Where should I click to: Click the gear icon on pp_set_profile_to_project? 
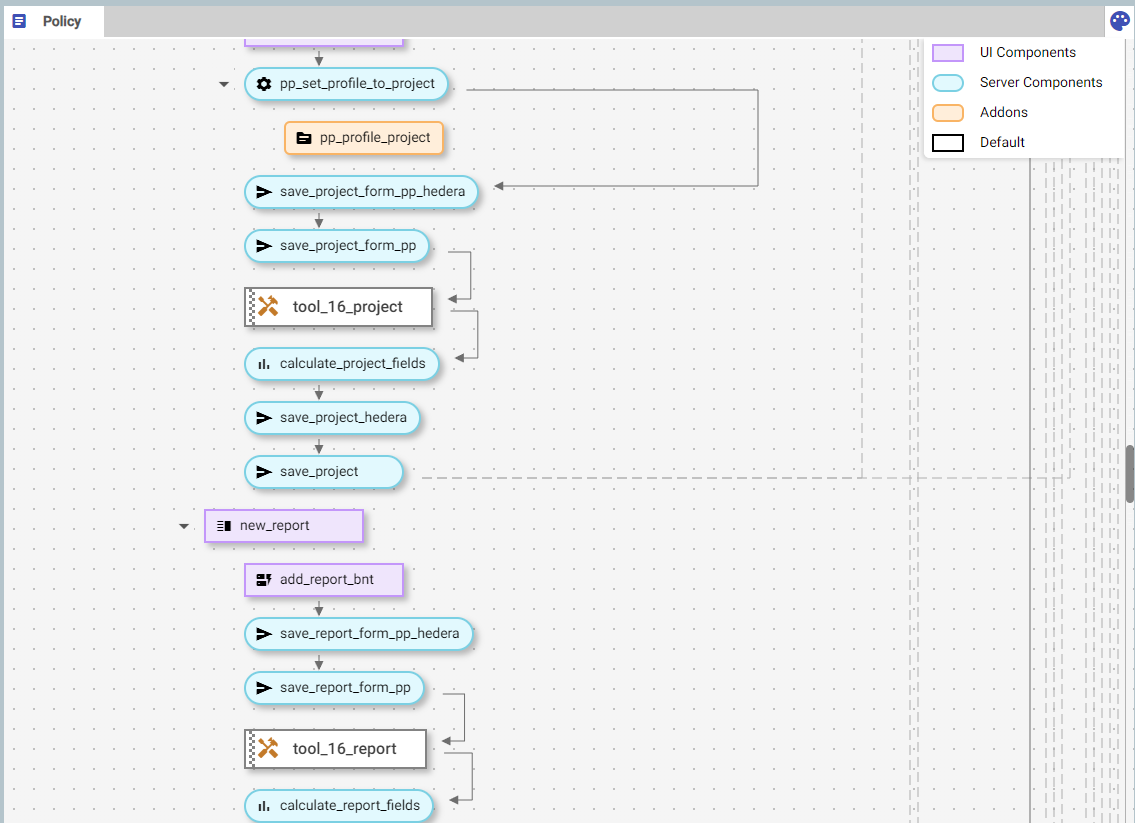coord(264,84)
